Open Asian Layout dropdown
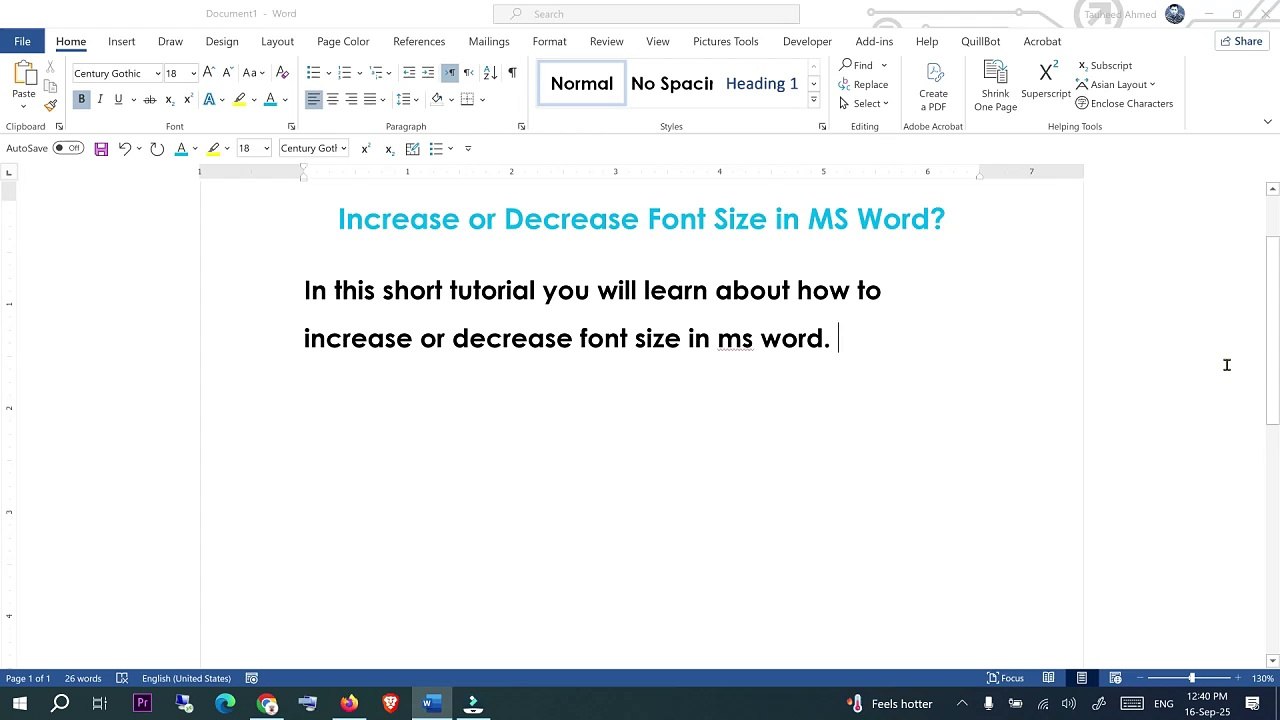 (1116, 84)
